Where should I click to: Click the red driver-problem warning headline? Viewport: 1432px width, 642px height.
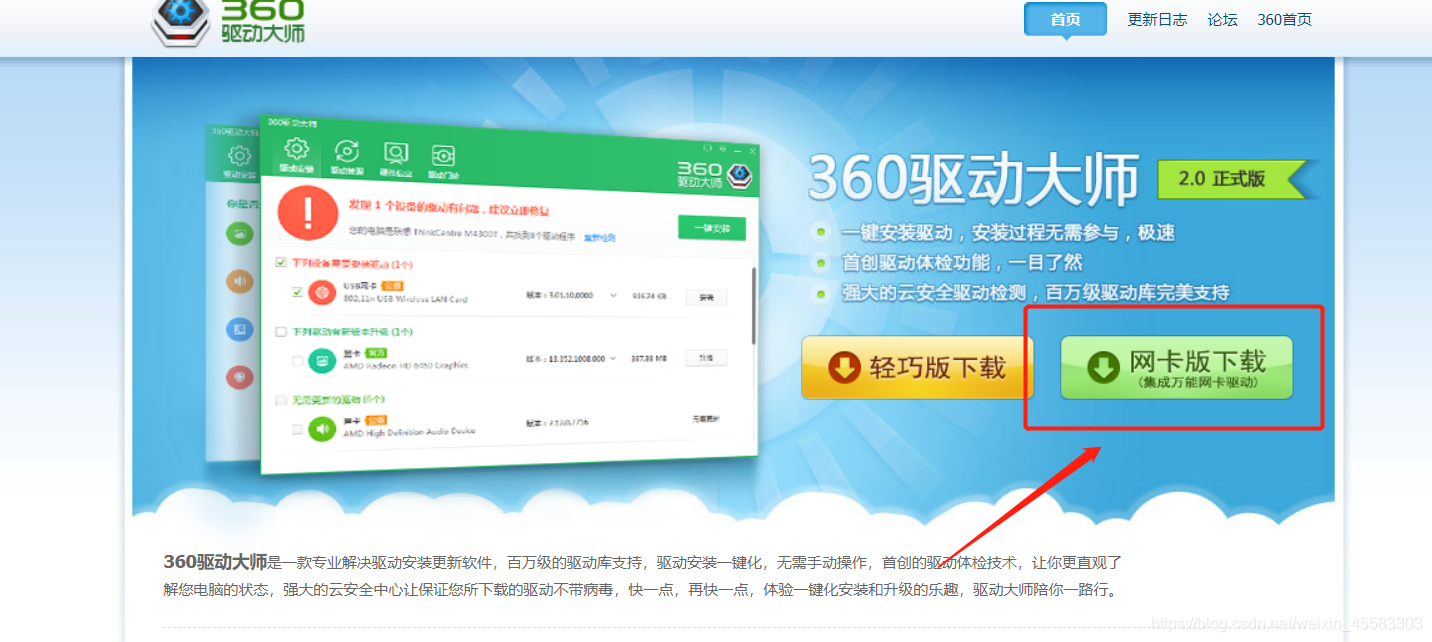pos(448,207)
